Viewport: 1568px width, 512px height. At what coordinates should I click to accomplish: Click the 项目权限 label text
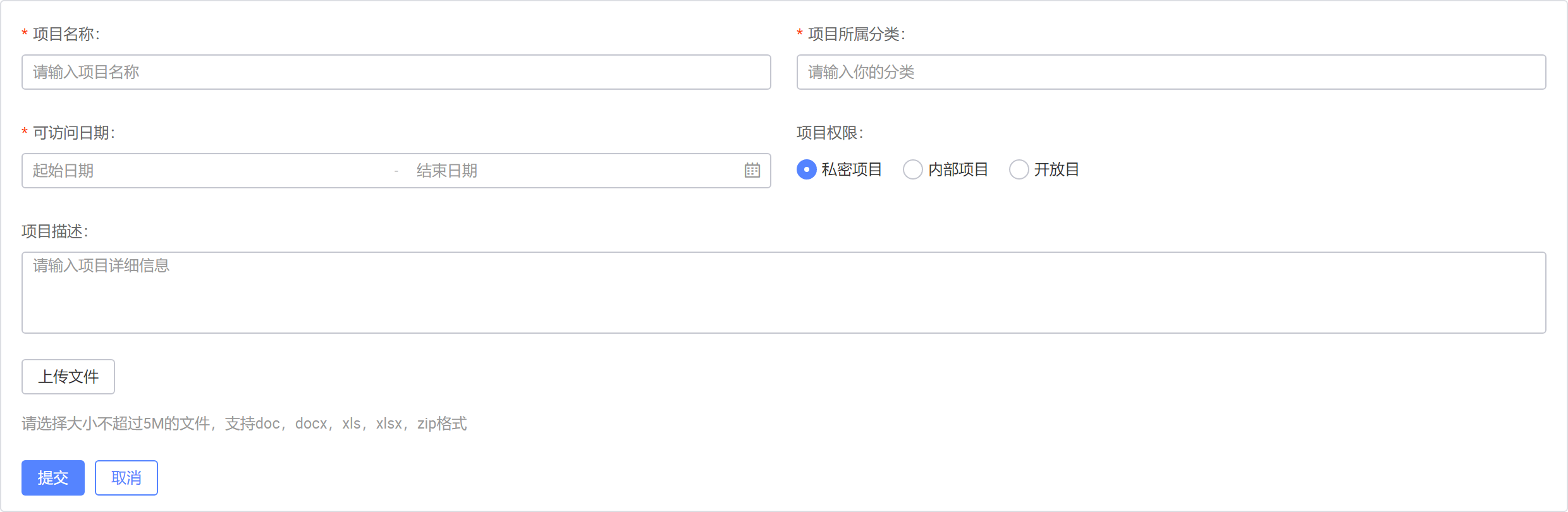point(830,133)
